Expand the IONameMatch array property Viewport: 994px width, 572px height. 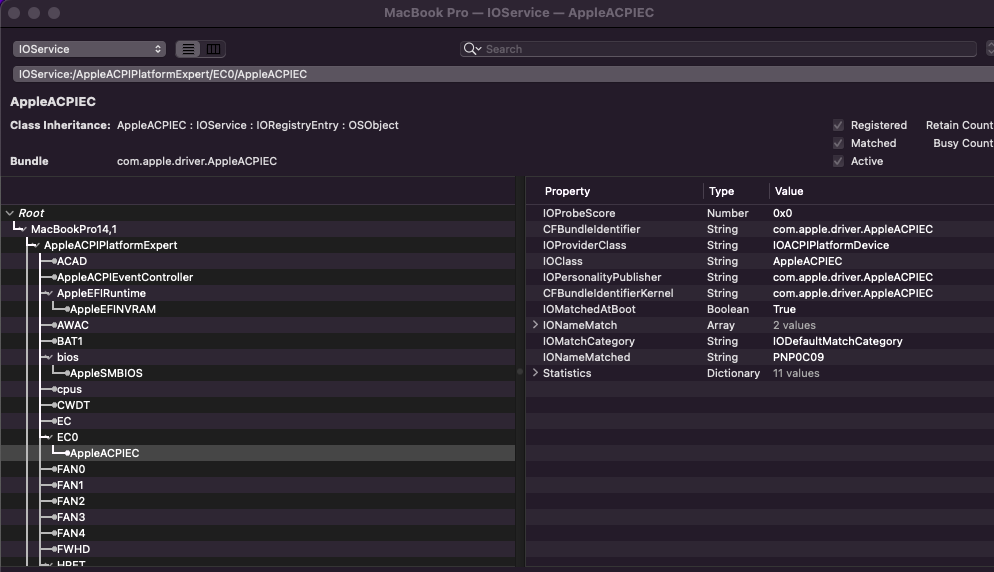[x=535, y=325]
